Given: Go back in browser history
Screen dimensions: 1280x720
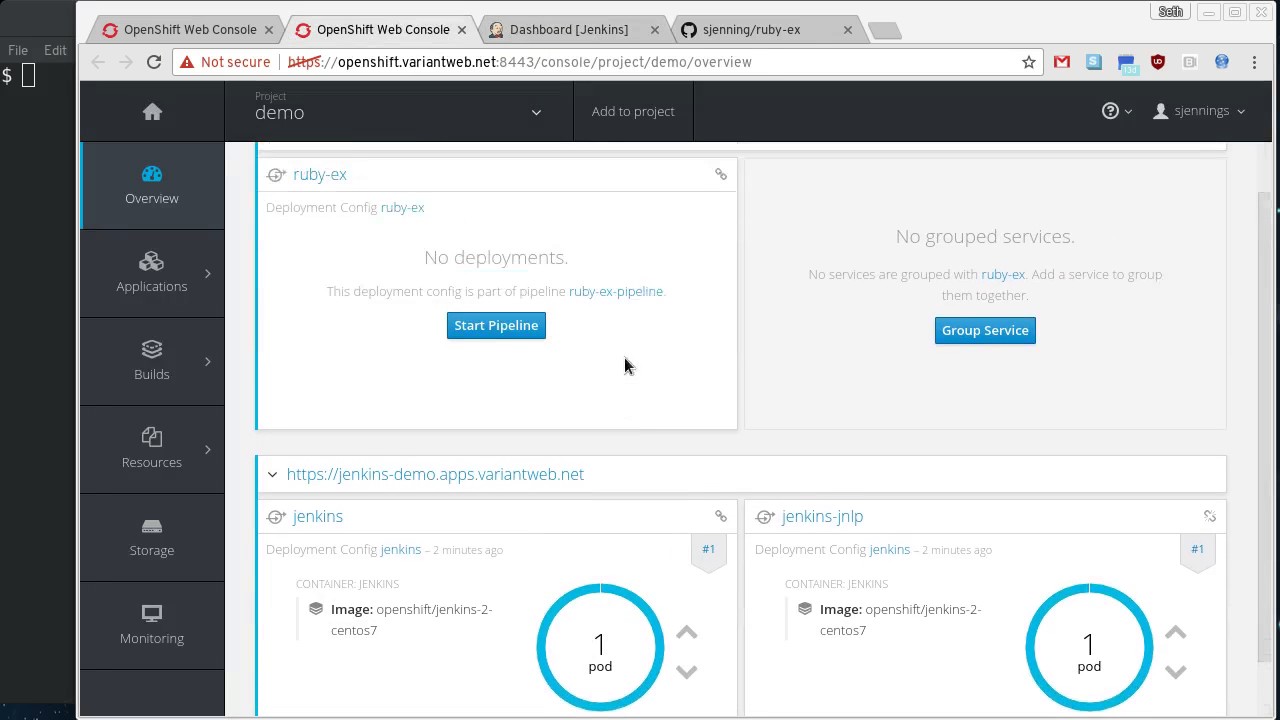Looking at the screenshot, I should pos(98,62).
